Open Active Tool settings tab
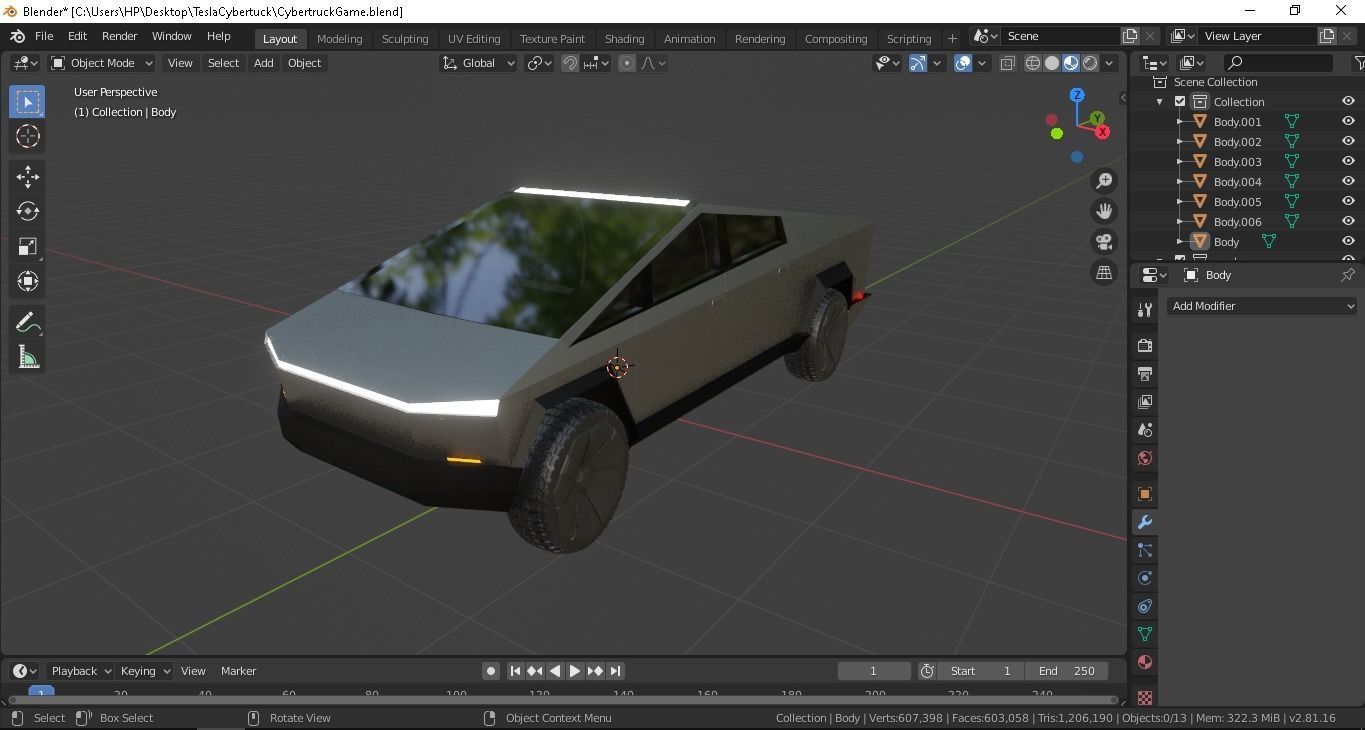 [1145, 310]
